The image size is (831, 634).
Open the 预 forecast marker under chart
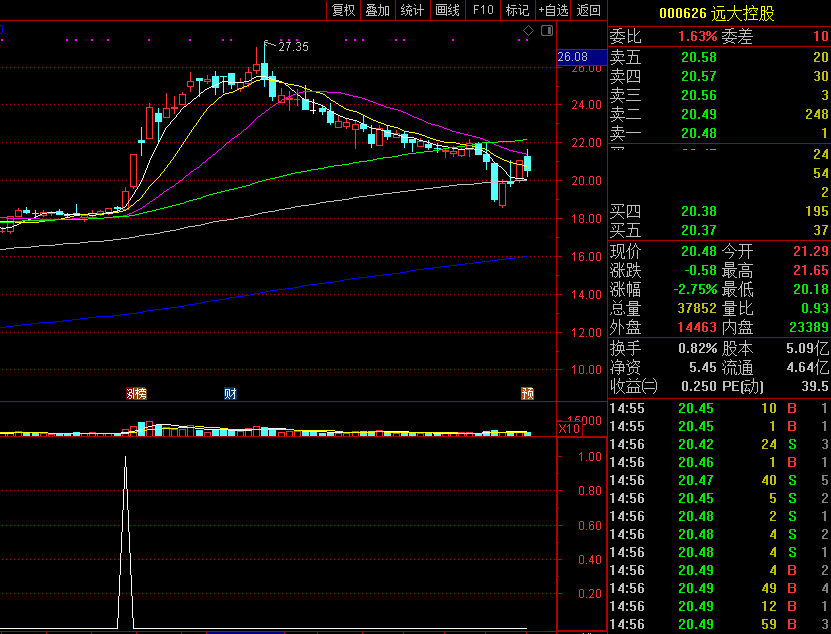[527, 393]
